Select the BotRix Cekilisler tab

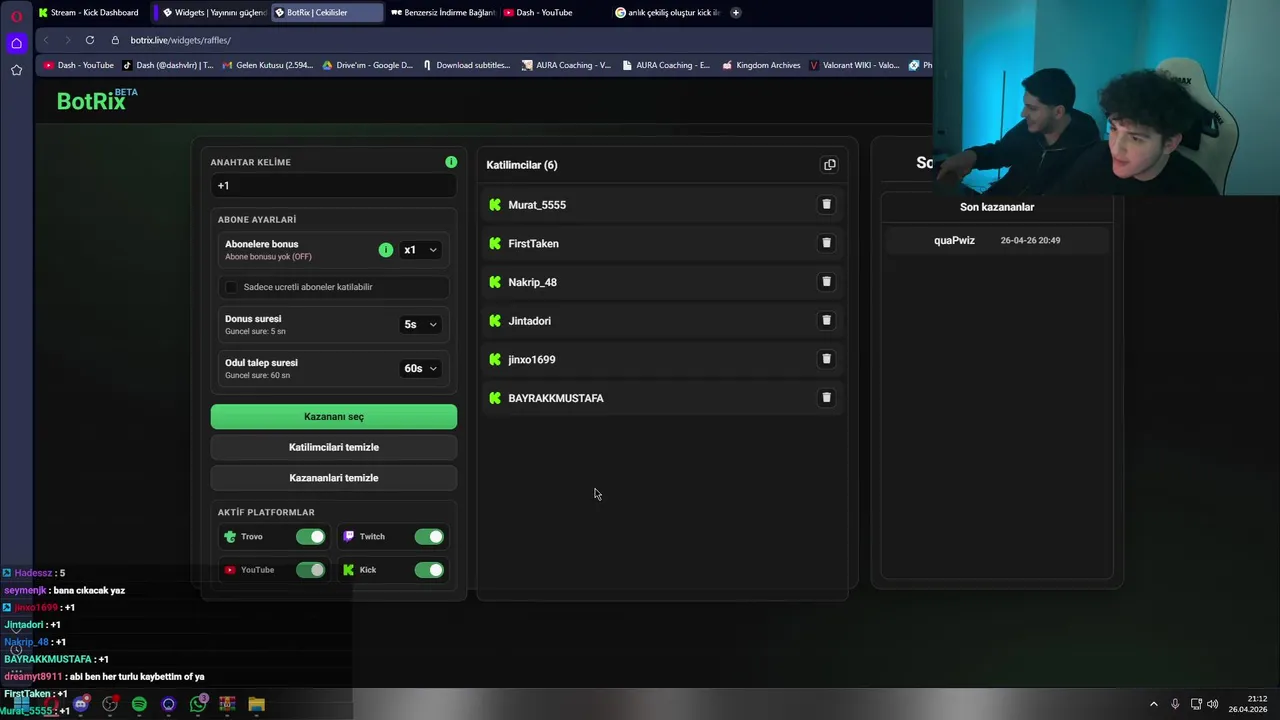click(x=327, y=13)
